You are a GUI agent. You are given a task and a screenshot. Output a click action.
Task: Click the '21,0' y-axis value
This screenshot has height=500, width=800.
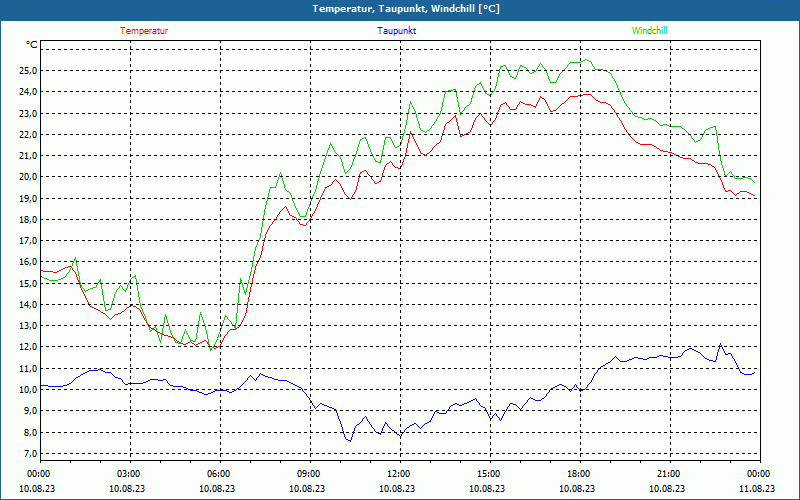point(28,156)
